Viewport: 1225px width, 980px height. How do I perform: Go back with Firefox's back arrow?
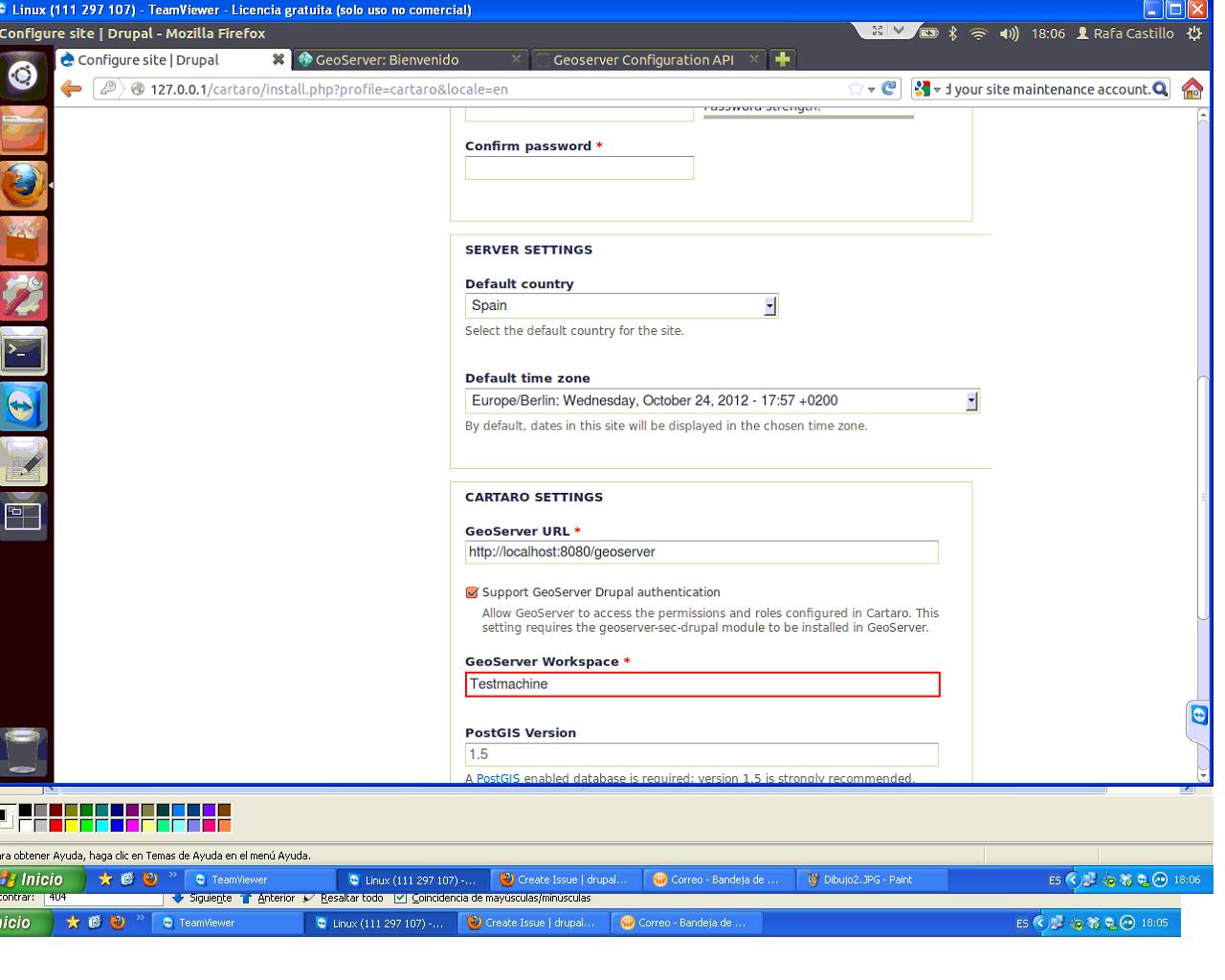click(x=71, y=89)
